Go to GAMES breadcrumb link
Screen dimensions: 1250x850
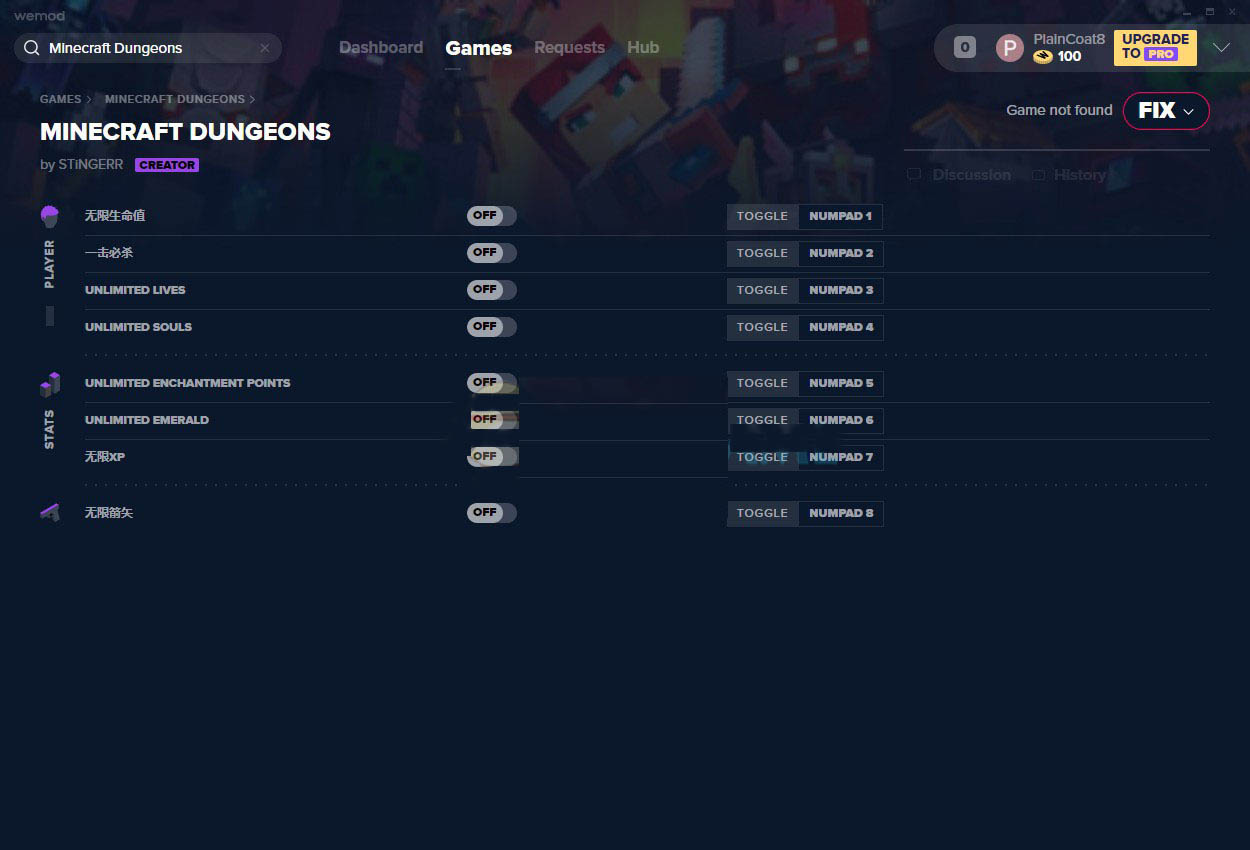[x=61, y=100]
